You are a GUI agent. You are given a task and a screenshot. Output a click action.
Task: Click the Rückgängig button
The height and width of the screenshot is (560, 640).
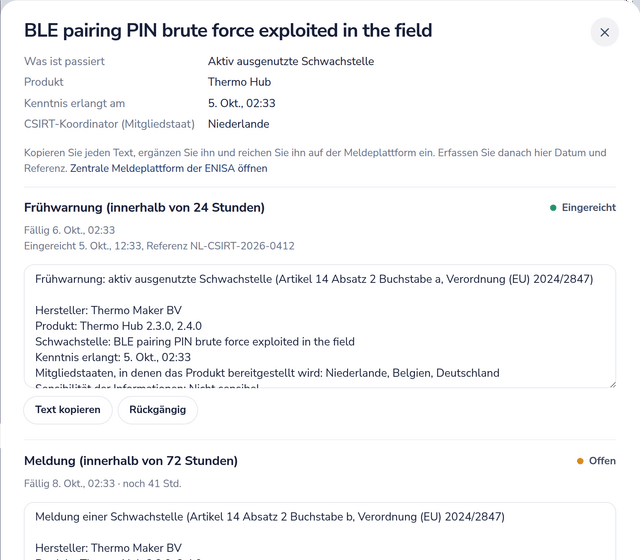158,410
